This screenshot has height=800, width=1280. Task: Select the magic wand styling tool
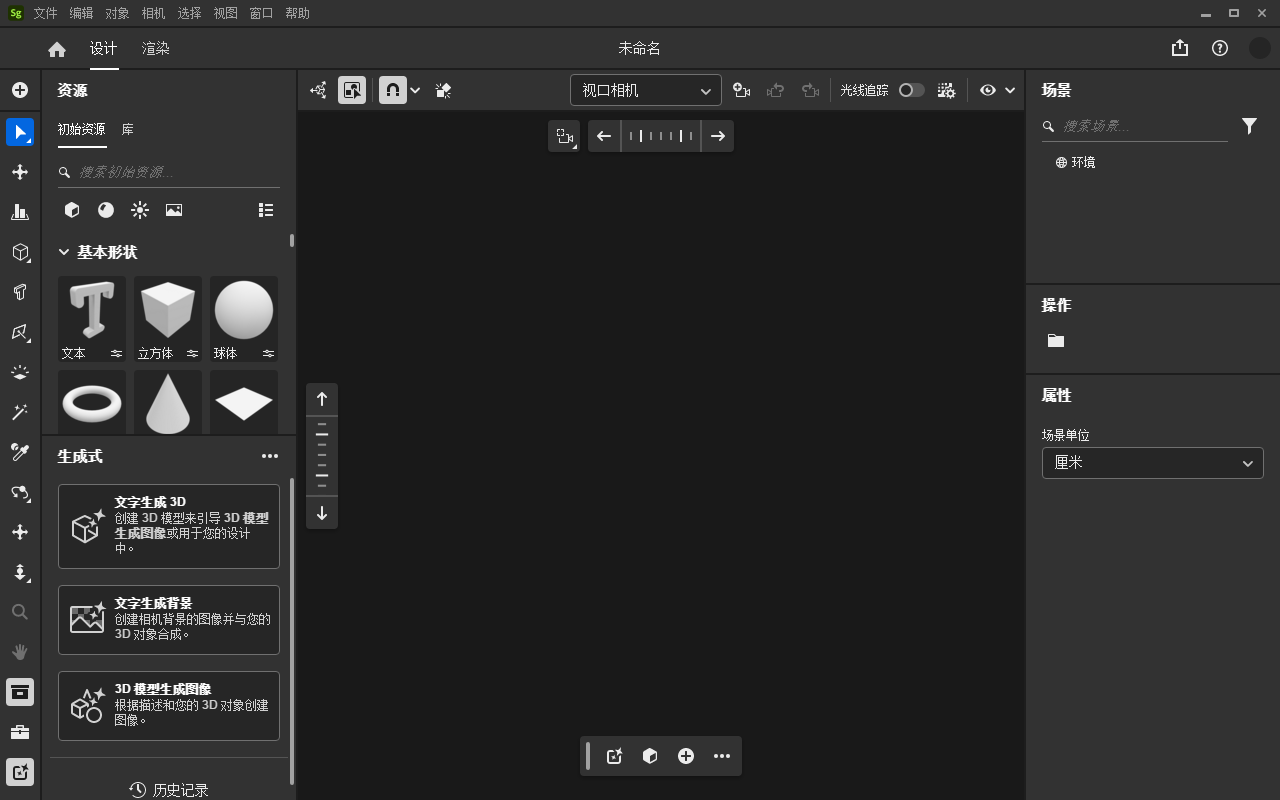pos(20,412)
